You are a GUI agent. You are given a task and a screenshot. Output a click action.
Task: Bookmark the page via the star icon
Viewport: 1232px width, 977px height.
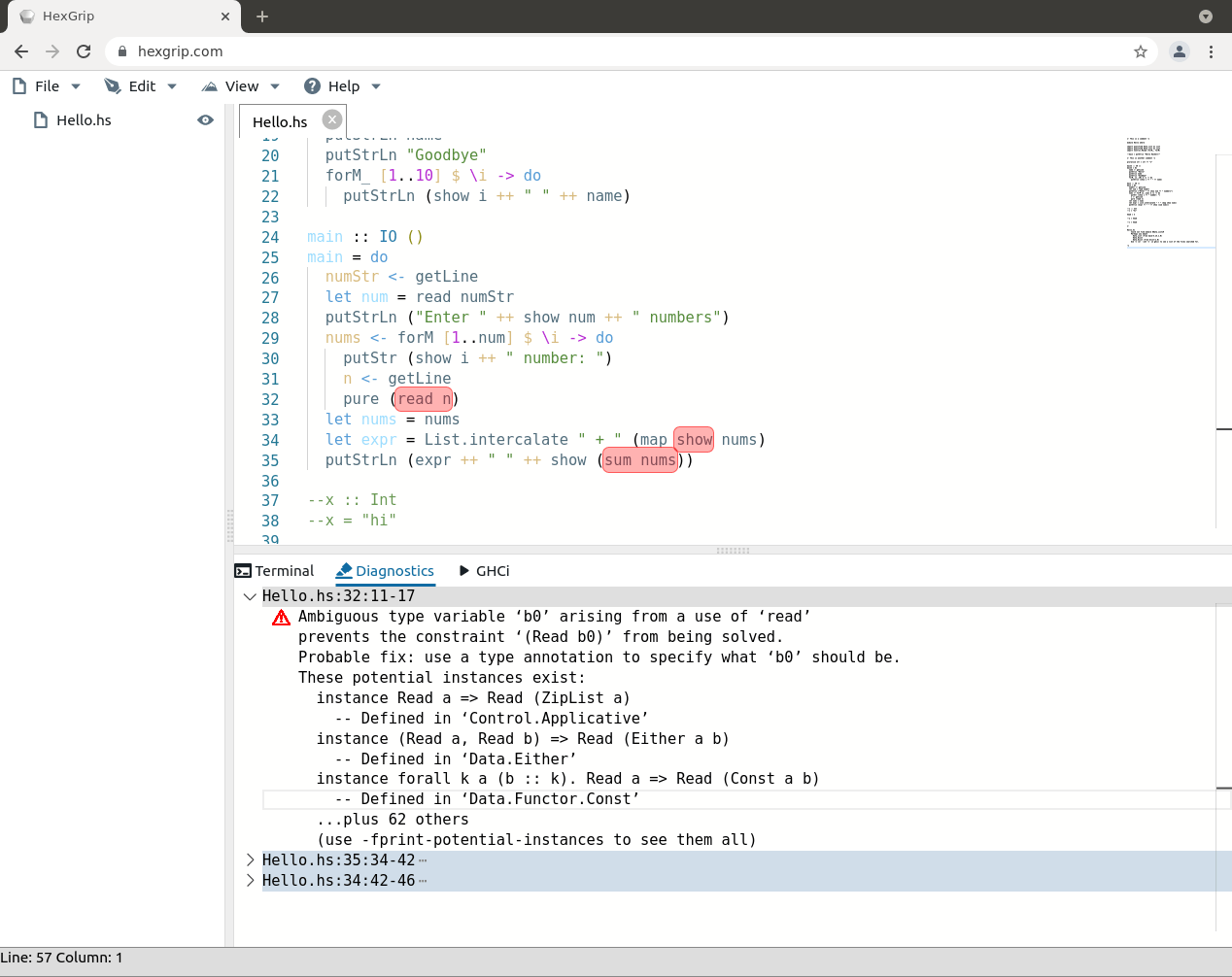(1141, 51)
